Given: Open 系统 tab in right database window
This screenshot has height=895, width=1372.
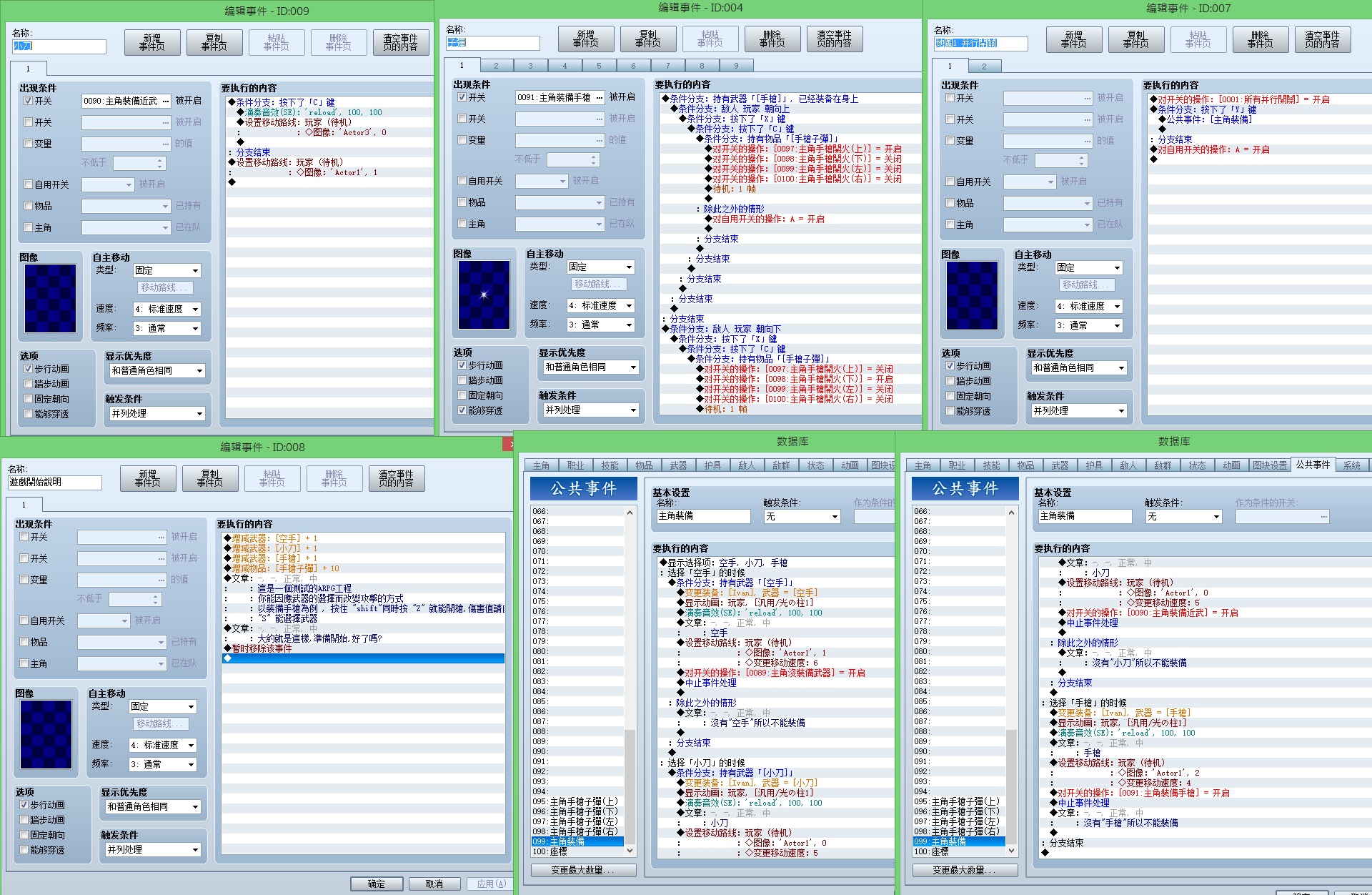Looking at the screenshot, I should (1351, 465).
